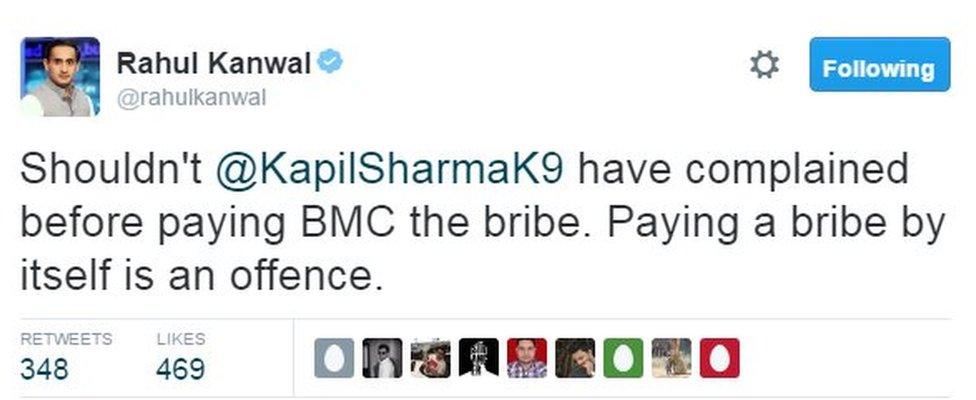This screenshot has width=976, height=400.
Task: Click the RETWEETS label above the count
Action: [x=67, y=339]
